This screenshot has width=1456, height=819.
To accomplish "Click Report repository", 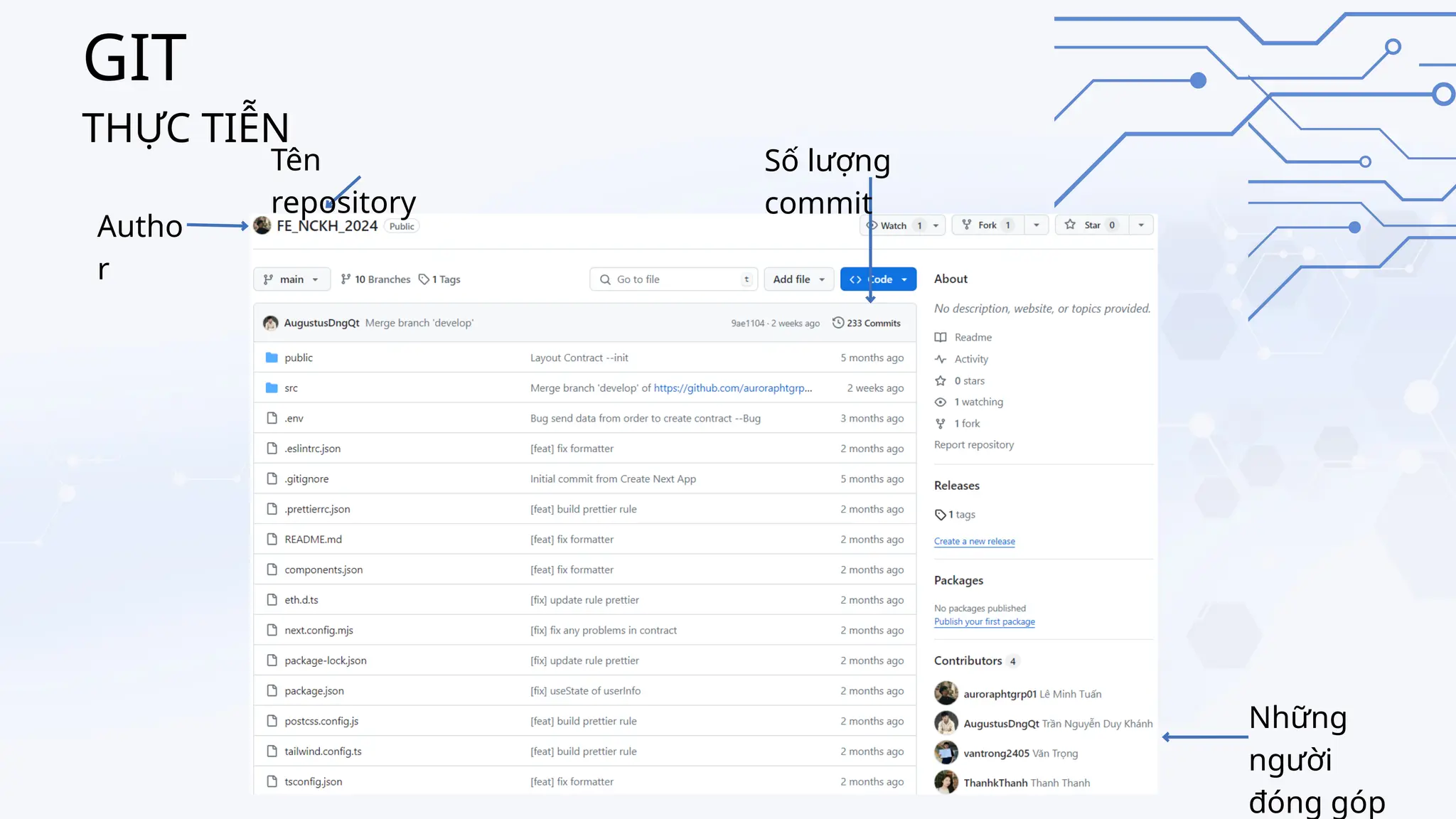I will (974, 445).
